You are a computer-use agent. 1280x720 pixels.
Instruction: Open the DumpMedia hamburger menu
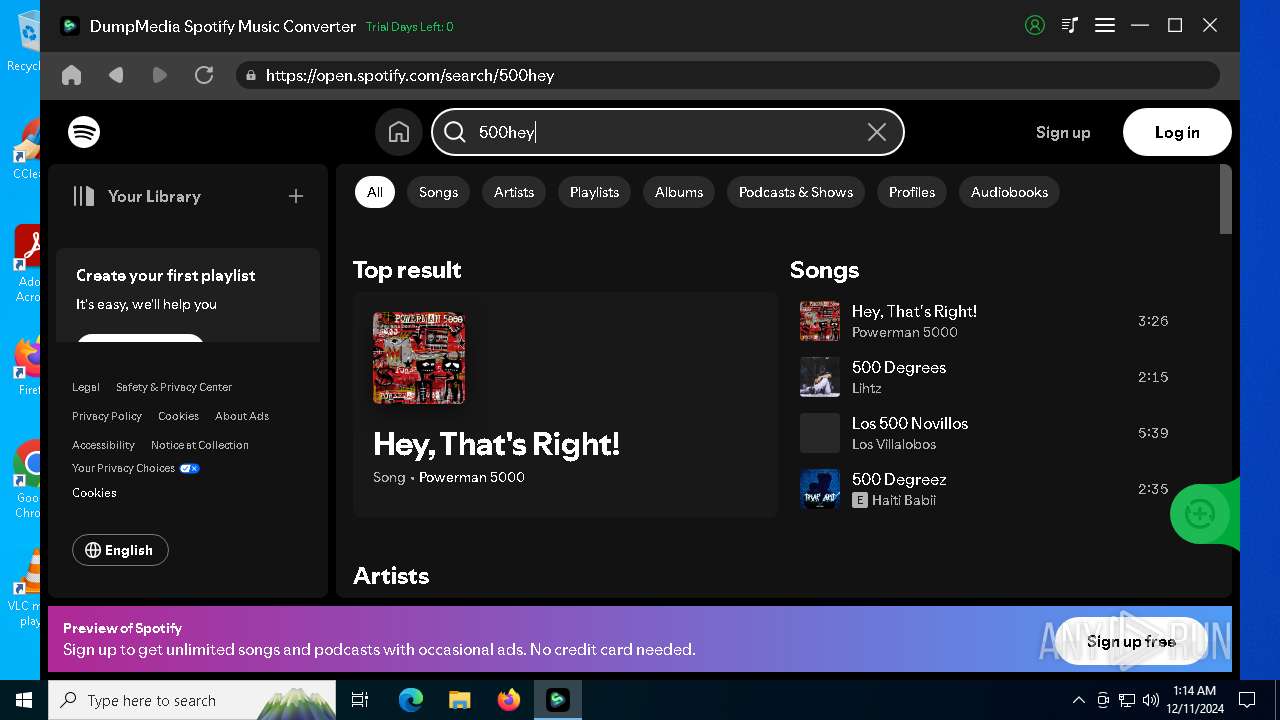pyautogui.click(x=1105, y=26)
